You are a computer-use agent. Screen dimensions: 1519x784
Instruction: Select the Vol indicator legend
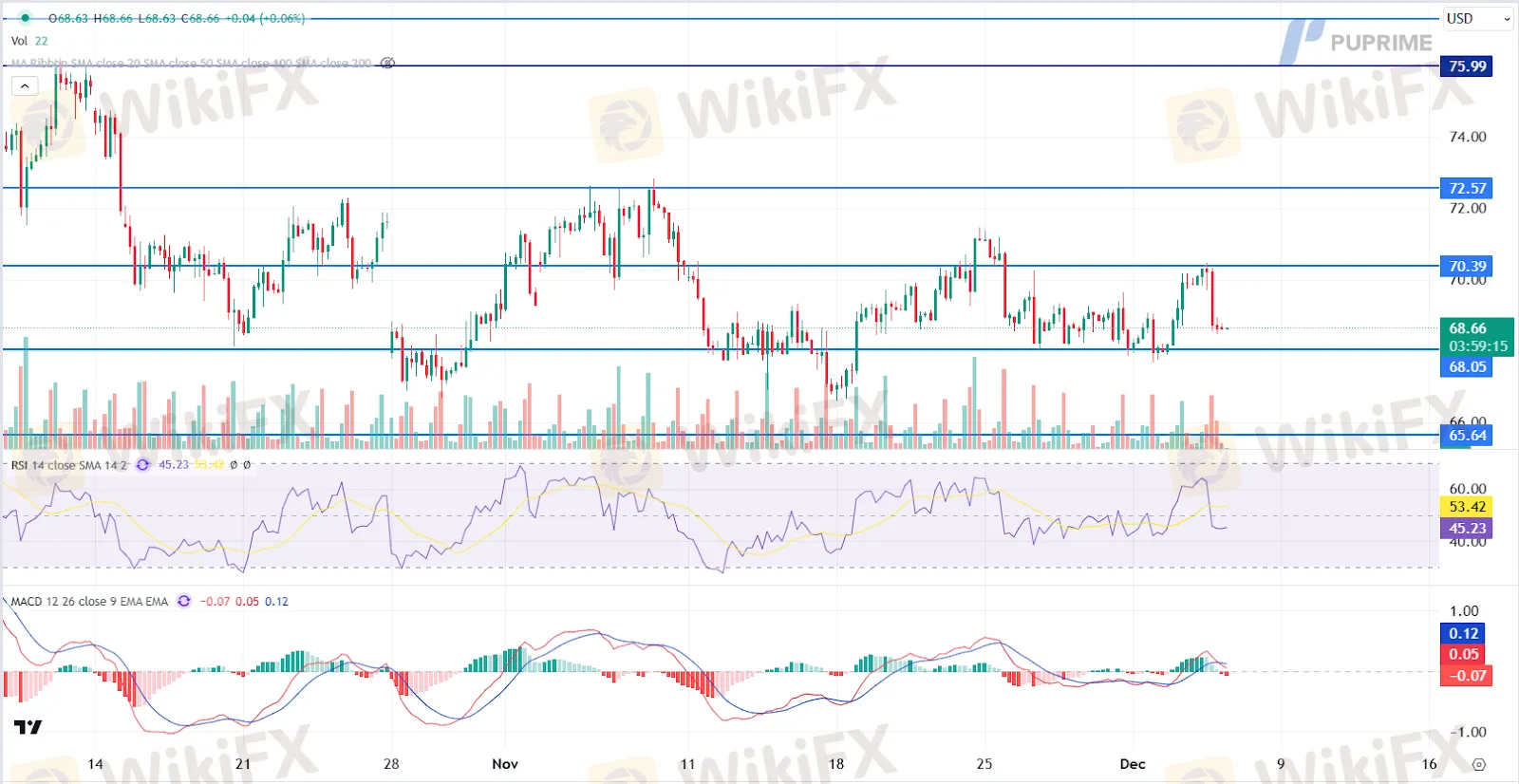19,41
